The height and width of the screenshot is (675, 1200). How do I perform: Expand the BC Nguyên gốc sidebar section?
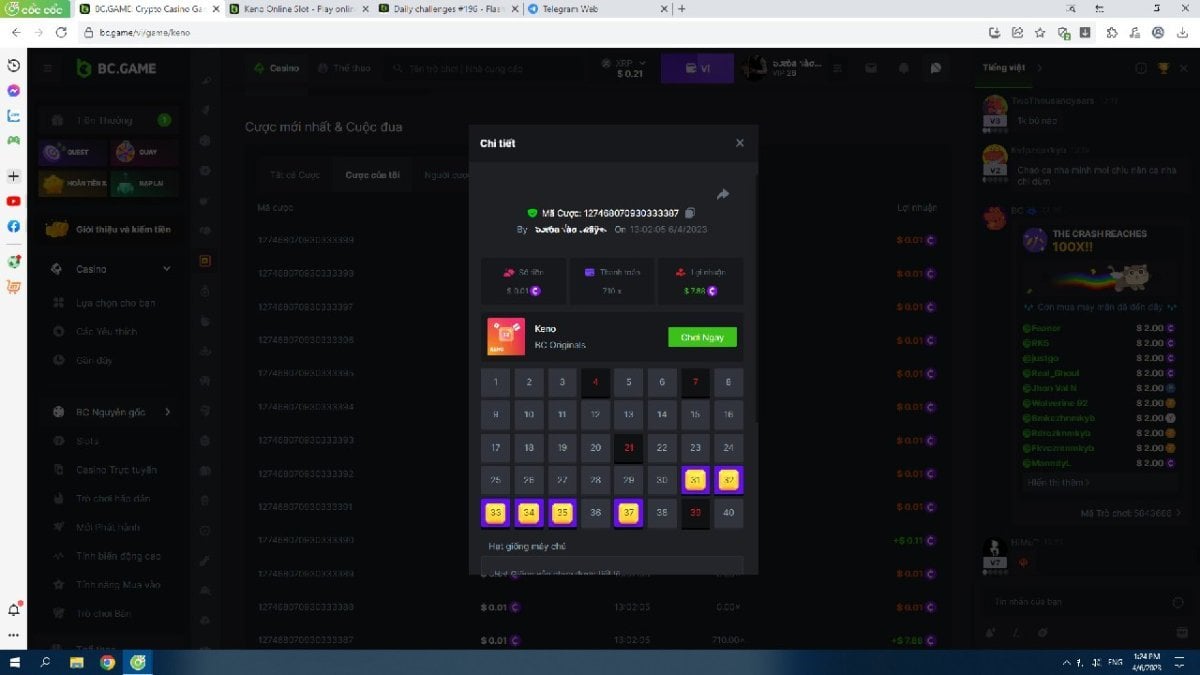[x=167, y=412]
